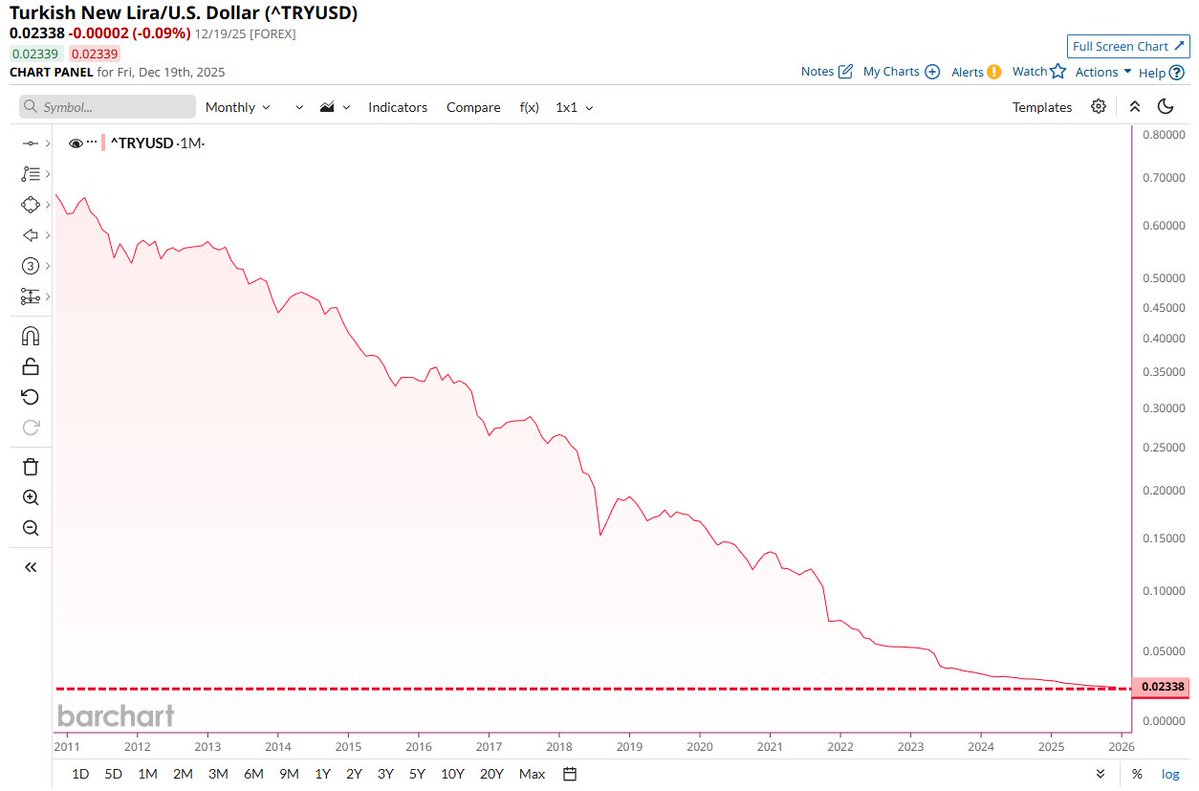Select the geometric shapes tool
Viewport: 1199px width, 791px height.
click(30, 205)
